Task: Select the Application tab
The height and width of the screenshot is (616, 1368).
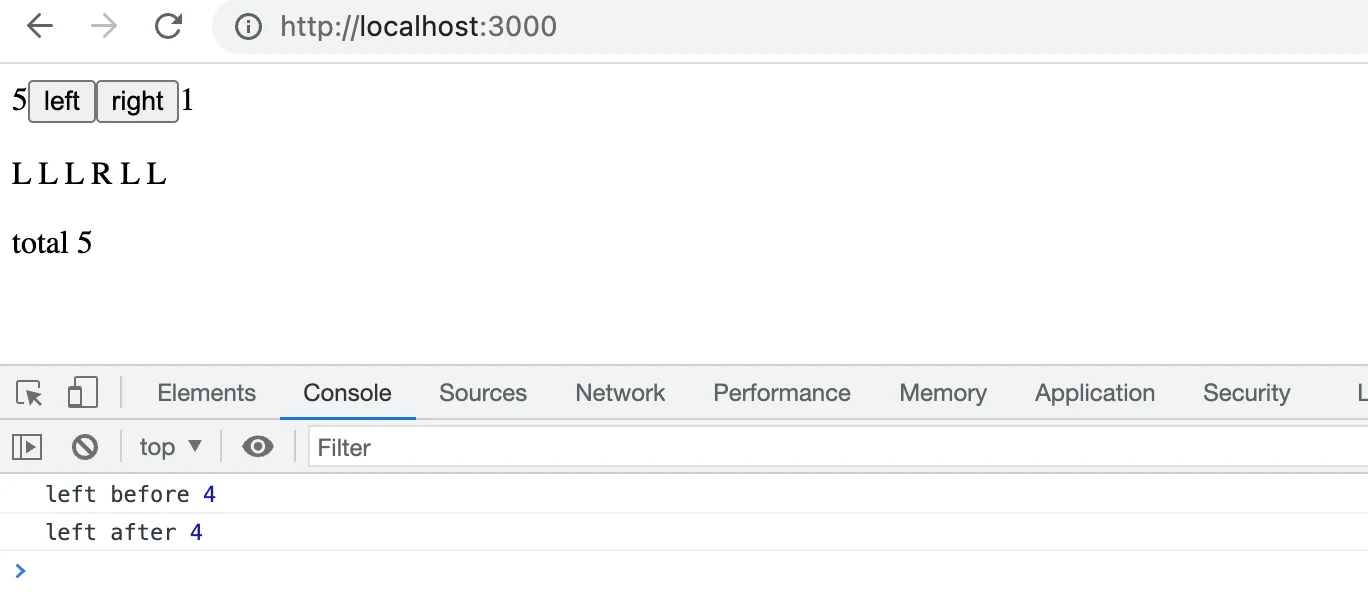Action: click(x=1095, y=393)
